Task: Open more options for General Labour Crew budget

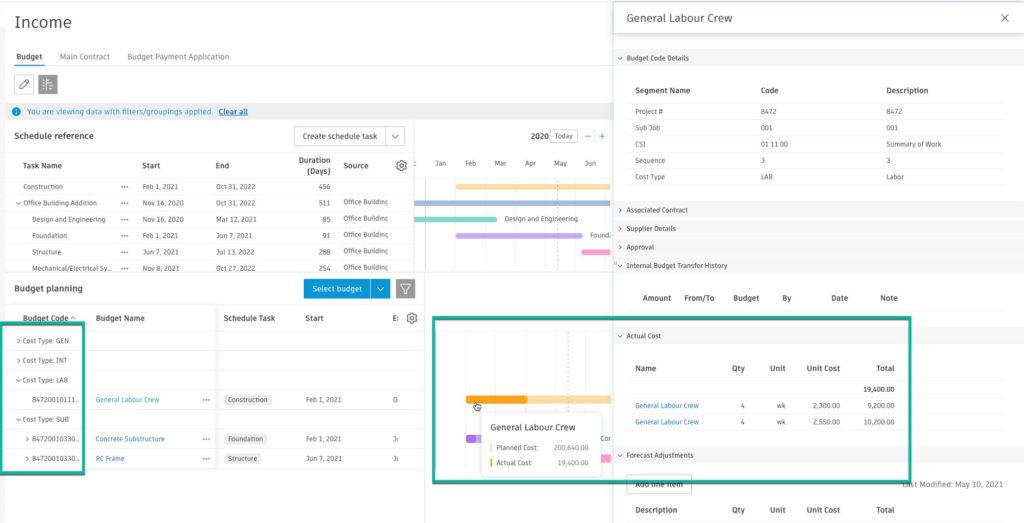Action: (206, 400)
